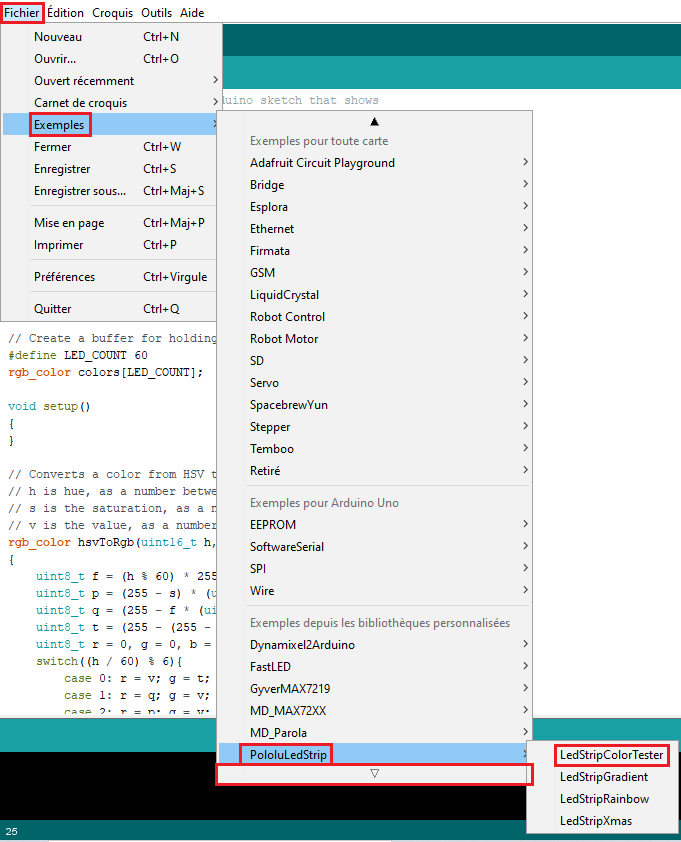Open the LedStripRainbow example

click(x=603, y=799)
